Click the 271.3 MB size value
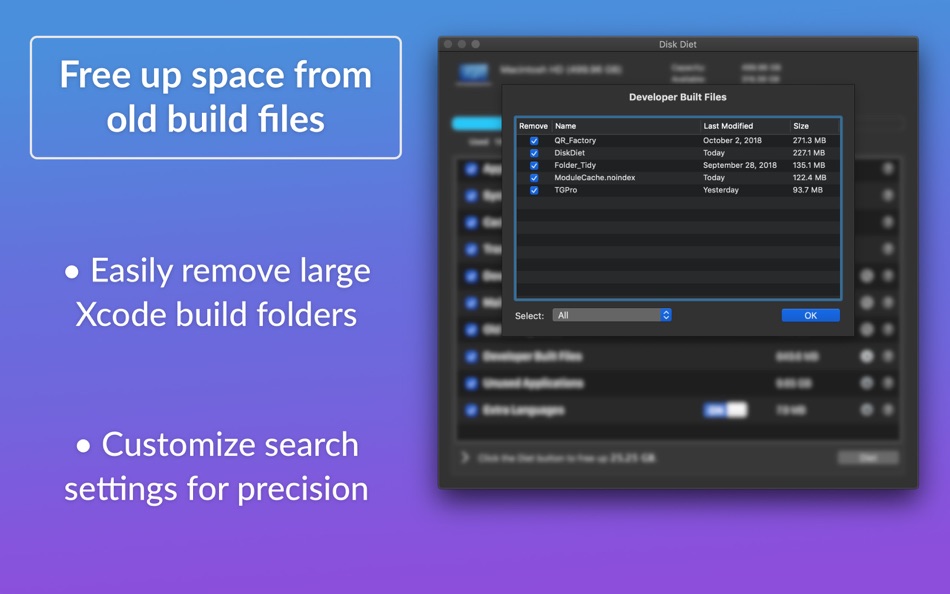 (809, 141)
